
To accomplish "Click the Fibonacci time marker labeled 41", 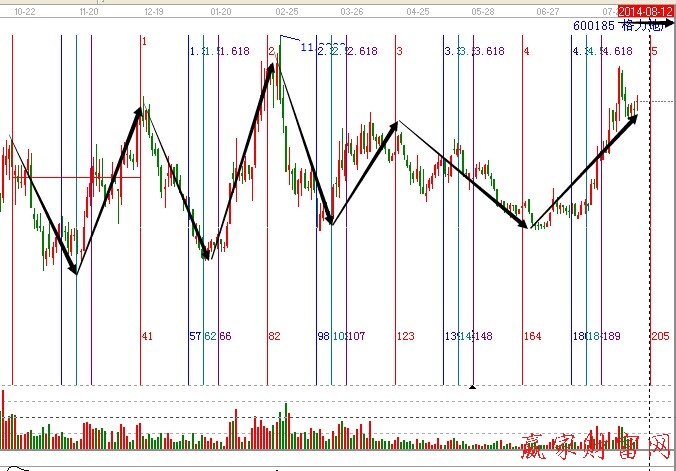I will point(147,336).
